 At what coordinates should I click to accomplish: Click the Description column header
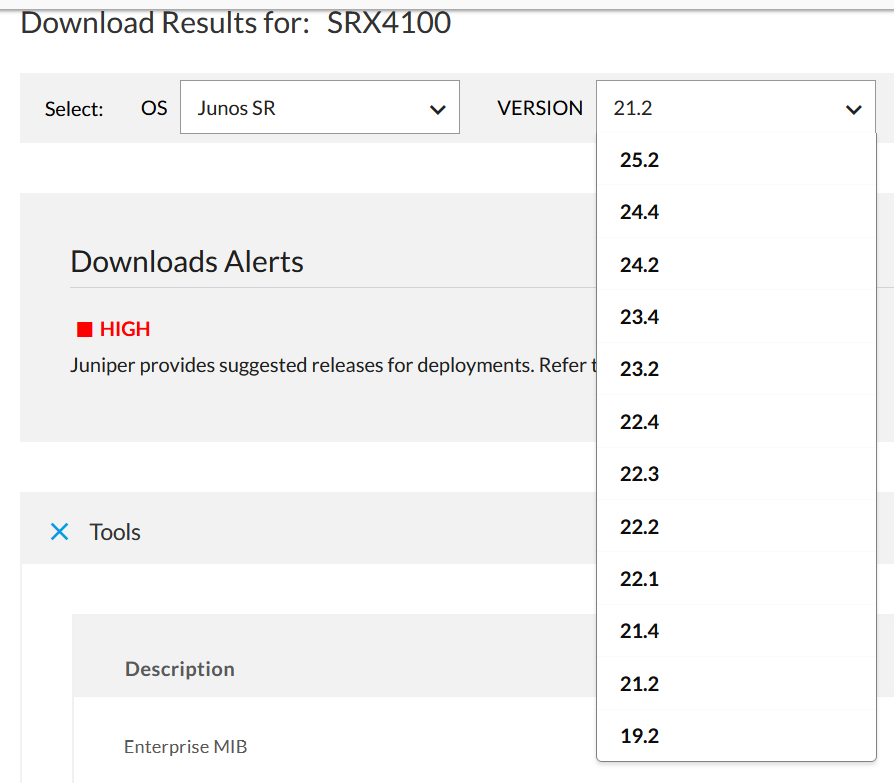click(180, 668)
